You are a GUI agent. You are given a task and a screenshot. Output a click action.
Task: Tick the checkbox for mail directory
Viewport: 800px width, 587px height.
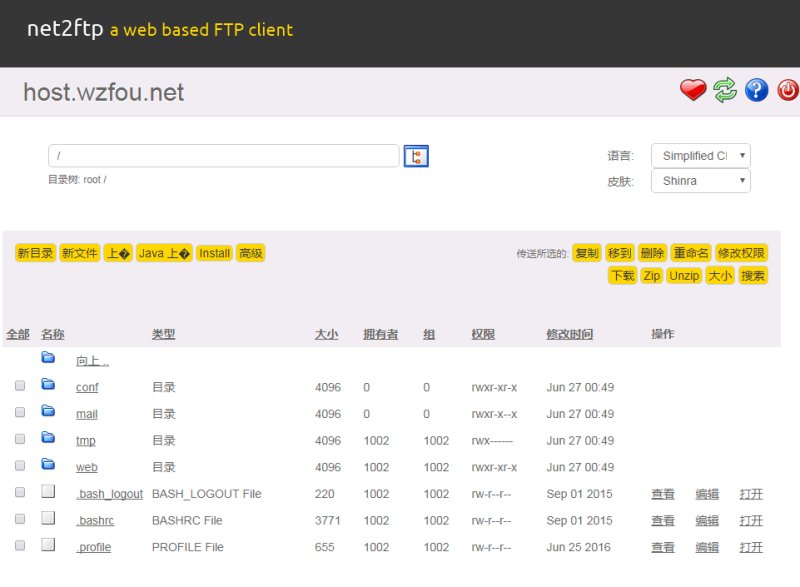20,412
